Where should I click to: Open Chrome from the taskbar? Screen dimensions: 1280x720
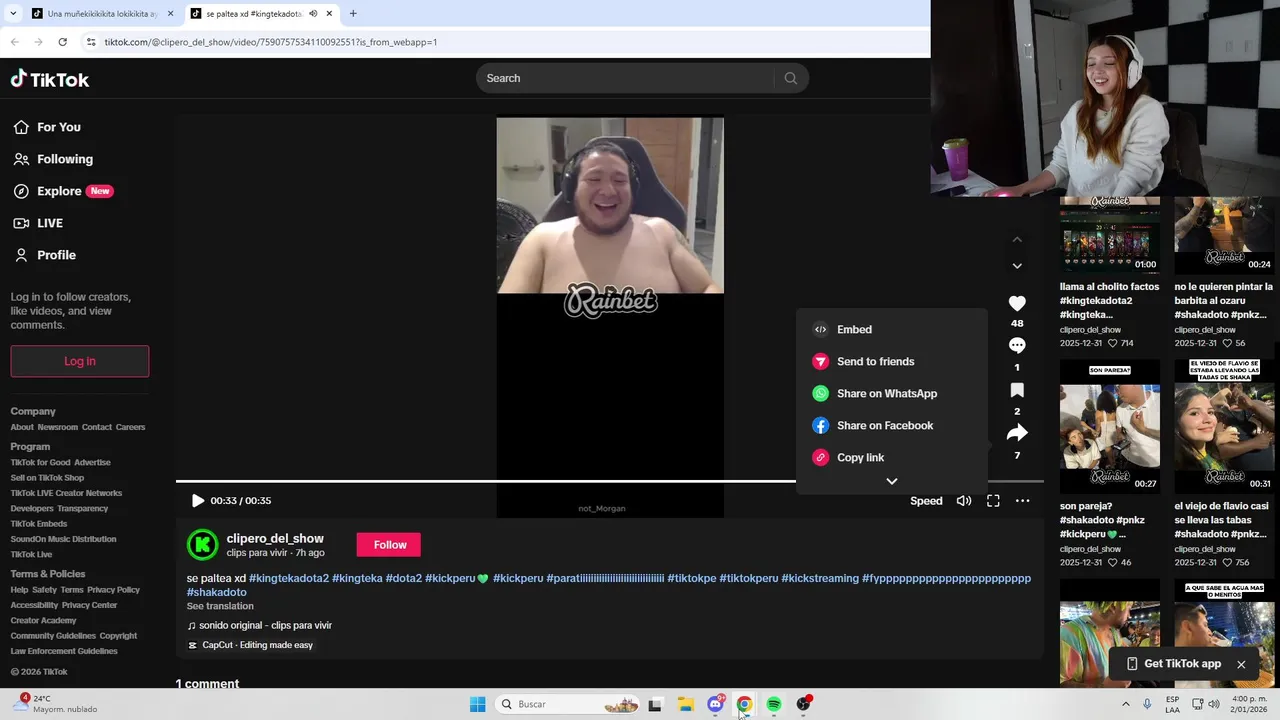click(x=744, y=704)
